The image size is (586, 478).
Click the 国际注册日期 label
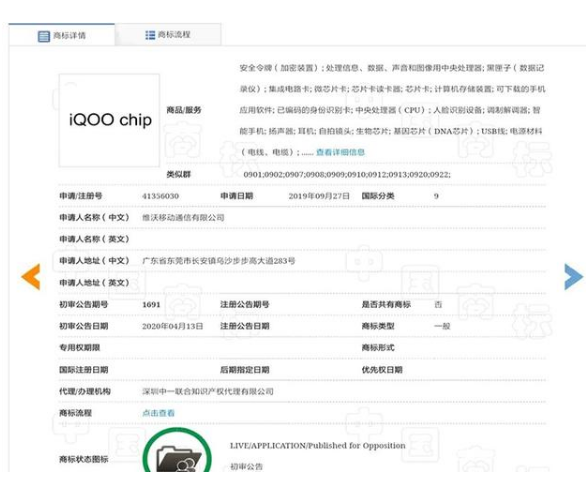84,370
